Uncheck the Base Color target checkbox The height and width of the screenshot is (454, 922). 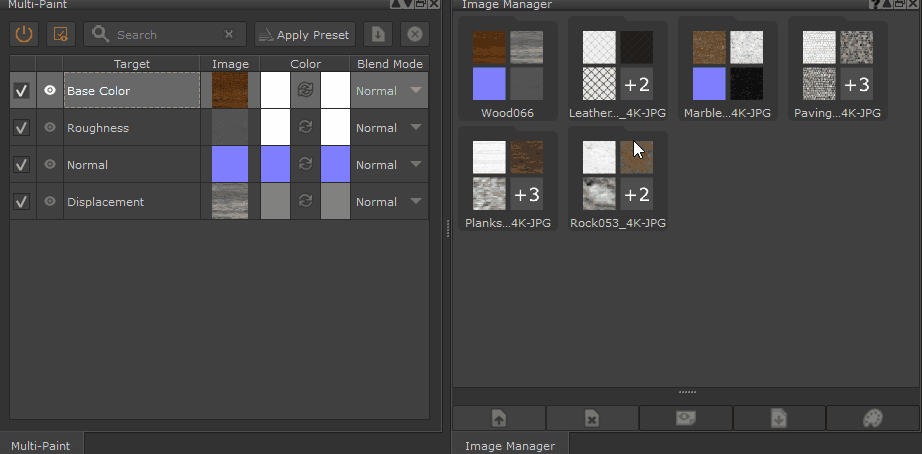22,91
